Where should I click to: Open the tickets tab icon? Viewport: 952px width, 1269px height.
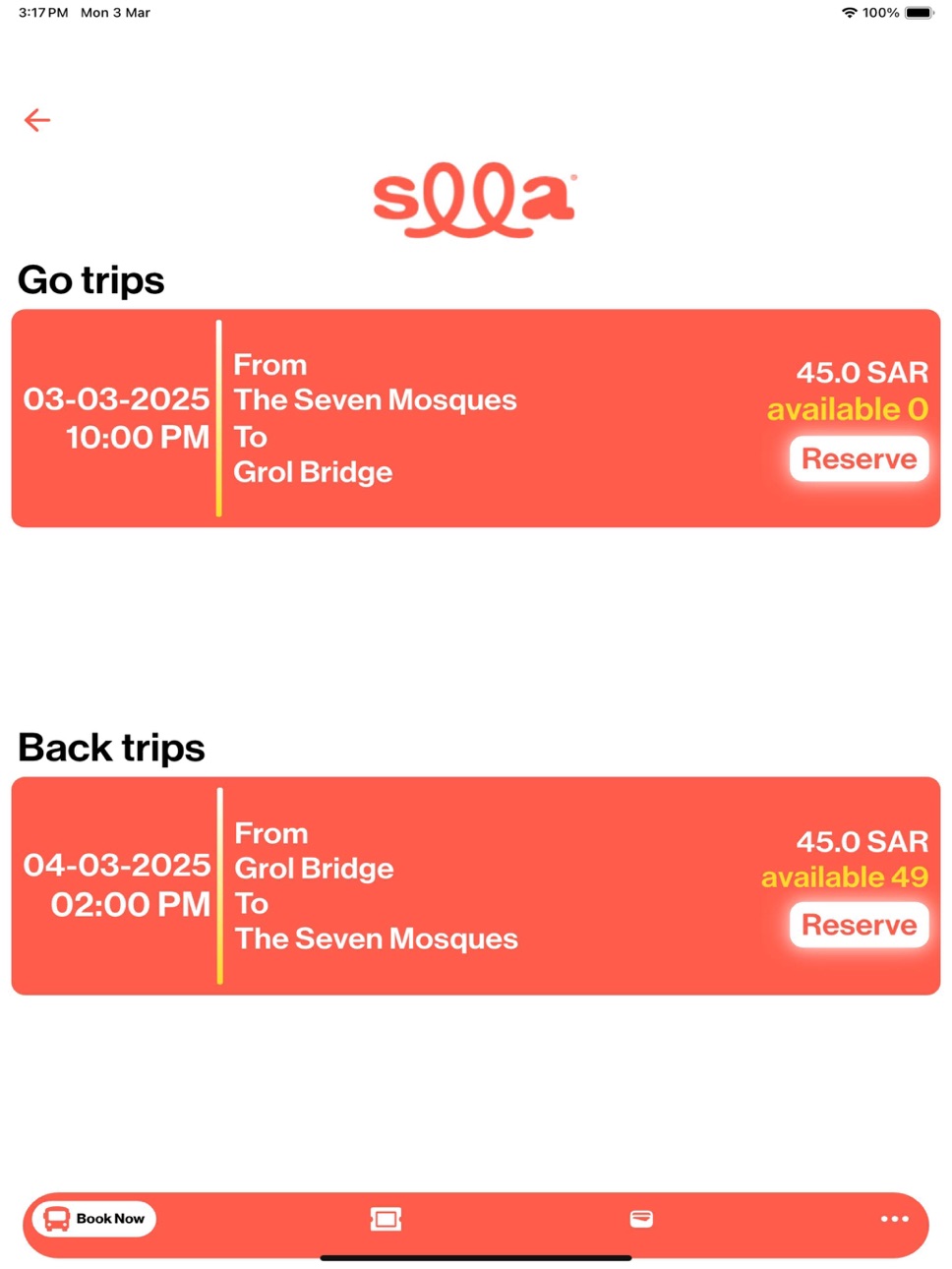(386, 1220)
